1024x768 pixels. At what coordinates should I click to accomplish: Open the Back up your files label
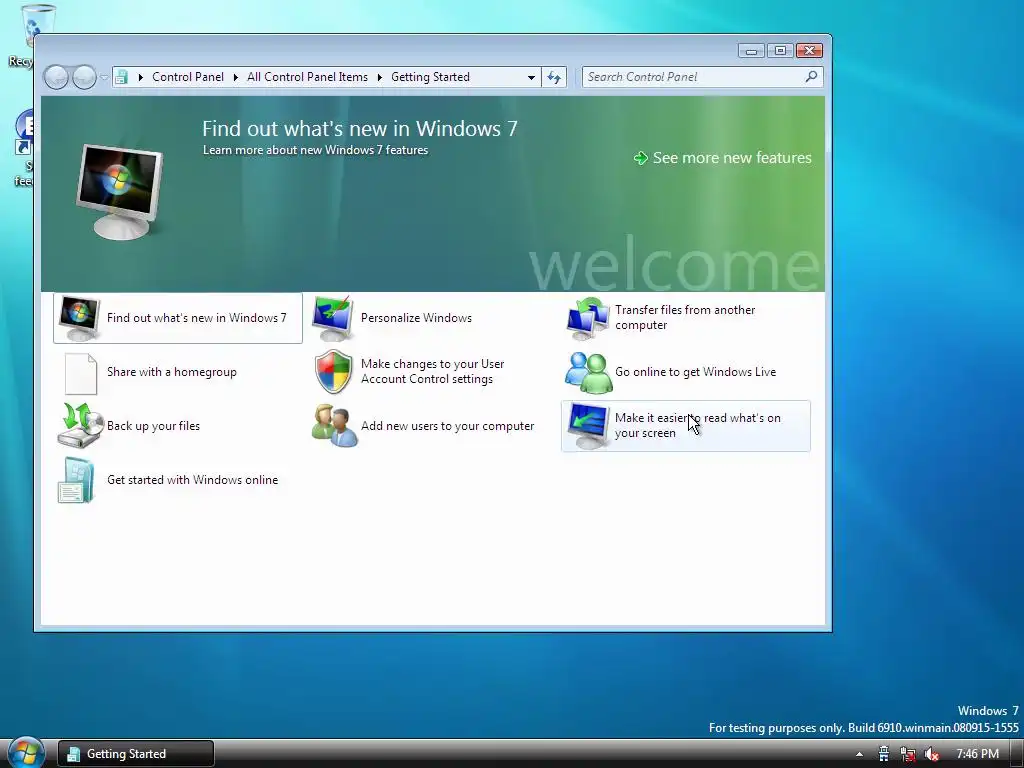pos(153,426)
